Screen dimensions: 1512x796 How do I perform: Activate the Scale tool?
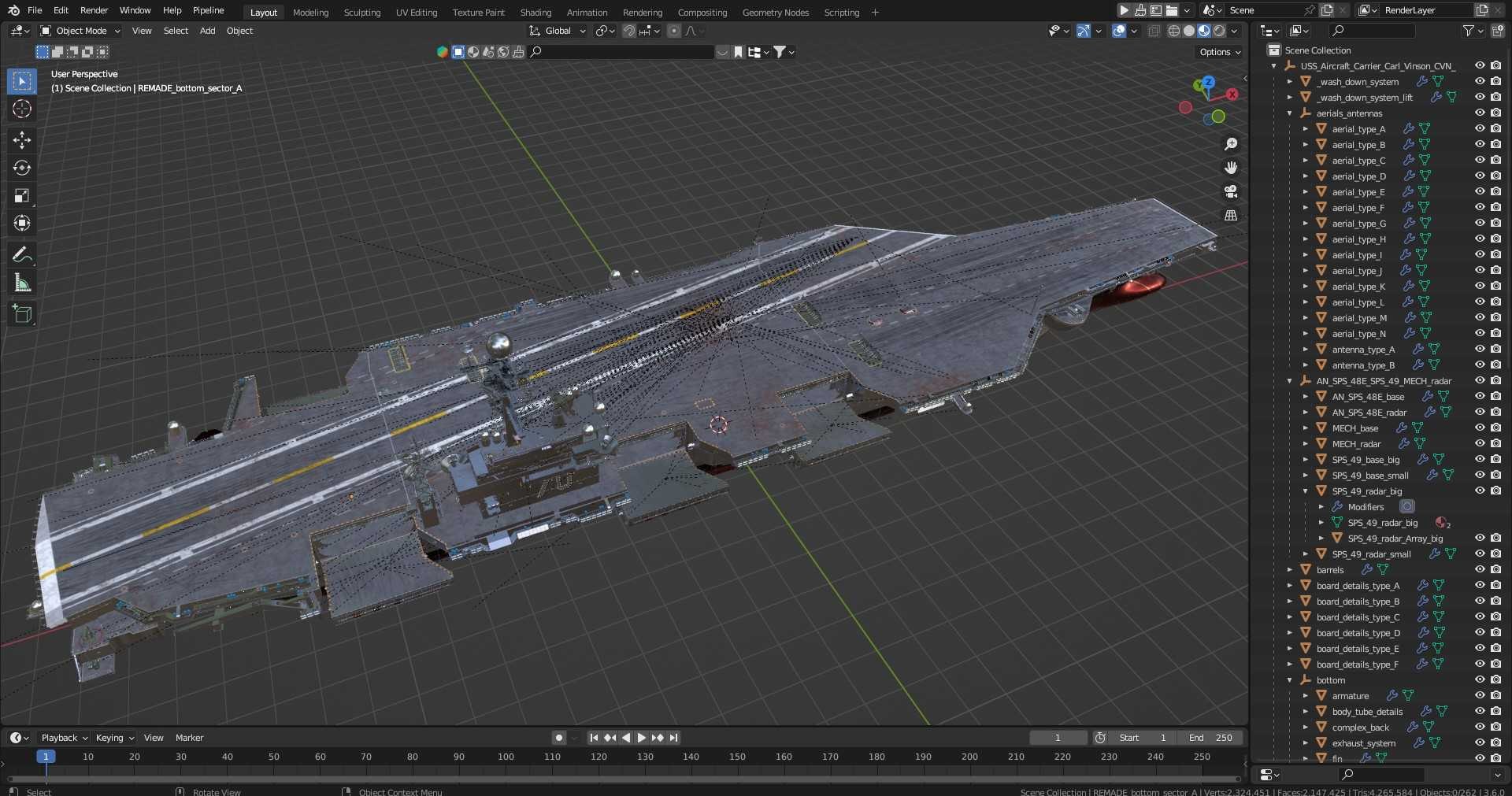pyautogui.click(x=22, y=195)
